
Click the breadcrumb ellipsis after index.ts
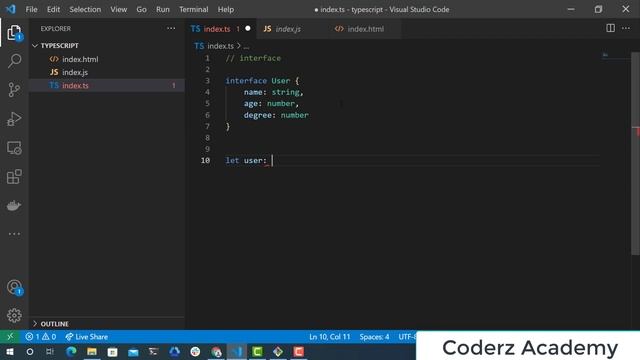pyautogui.click(x=246, y=47)
